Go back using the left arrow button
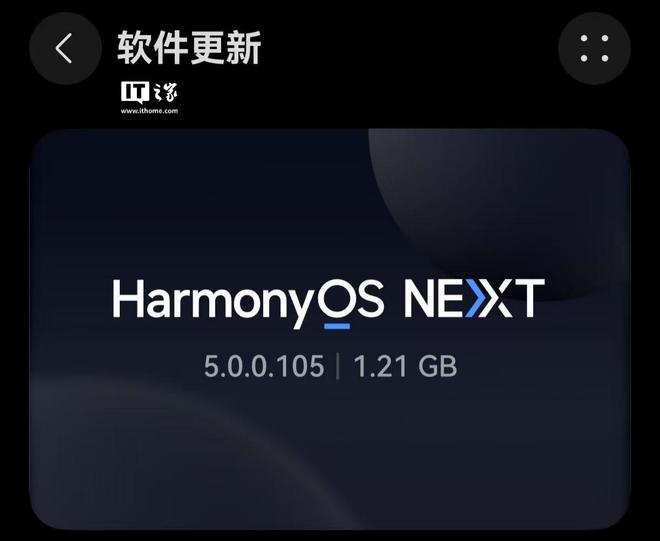 tap(65, 48)
